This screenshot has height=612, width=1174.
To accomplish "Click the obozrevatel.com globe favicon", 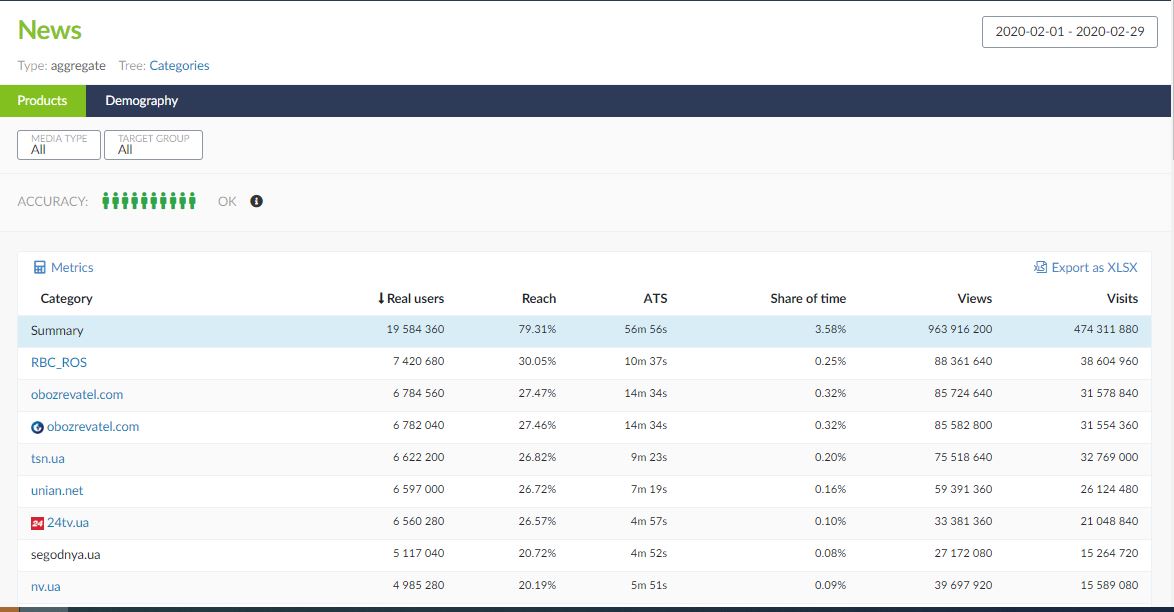I will [38, 427].
